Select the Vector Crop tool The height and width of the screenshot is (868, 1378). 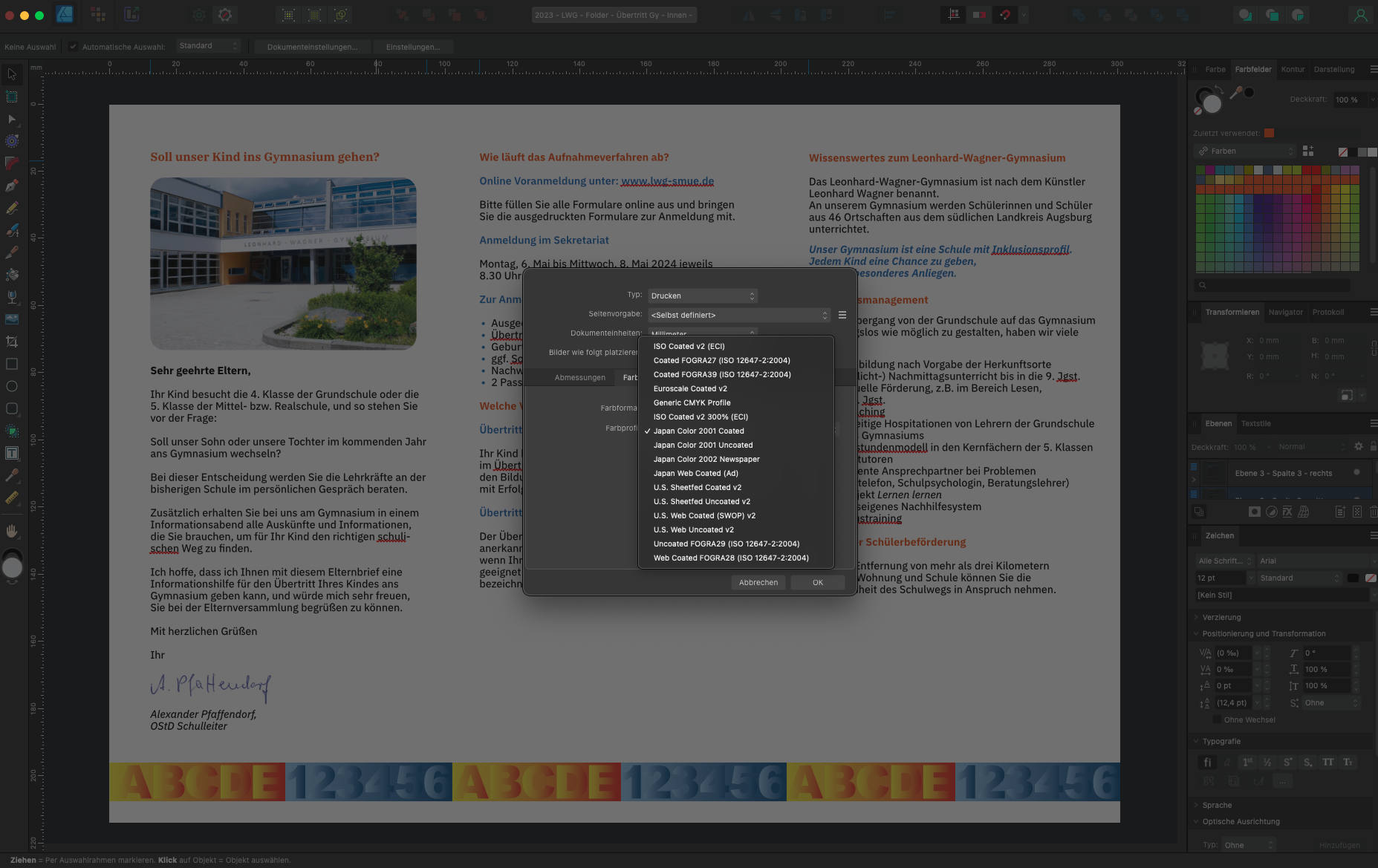click(12, 342)
